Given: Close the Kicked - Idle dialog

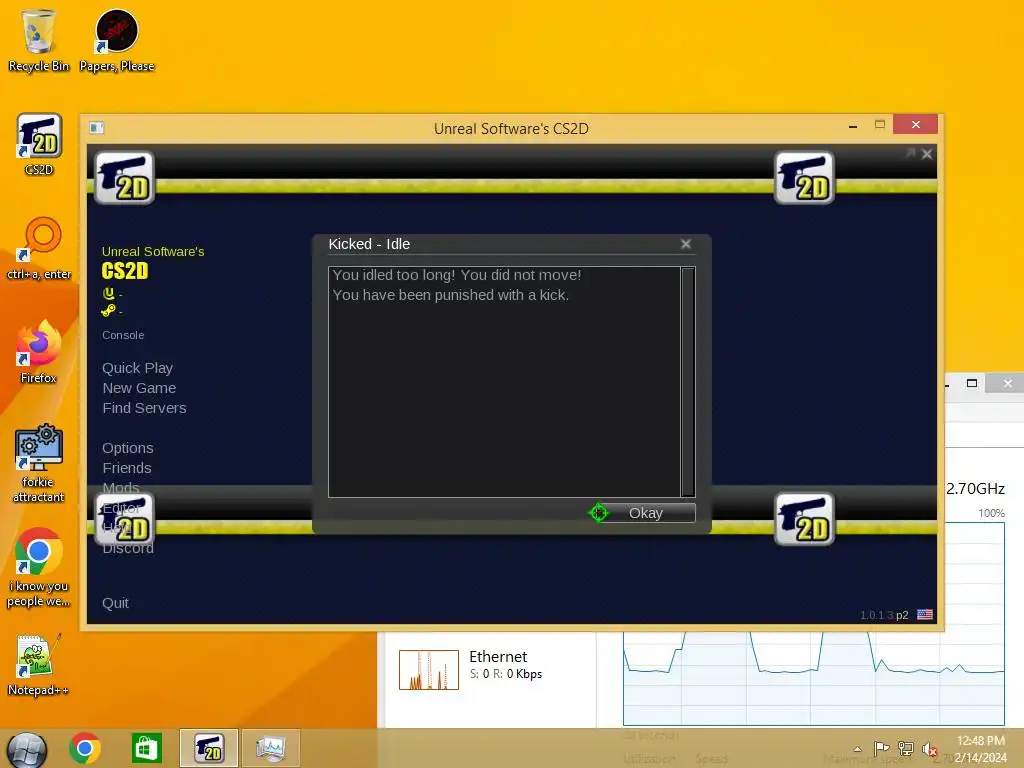Looking at the screenshot, I should [686, 244].
